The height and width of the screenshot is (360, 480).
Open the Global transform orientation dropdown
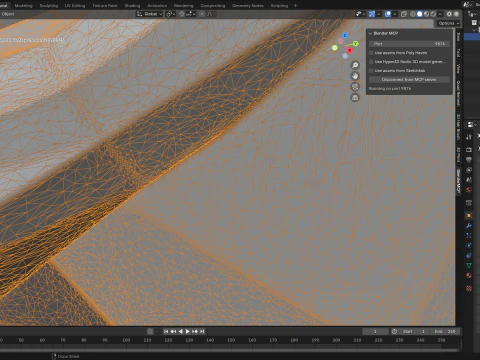click(x=149, y=14)
